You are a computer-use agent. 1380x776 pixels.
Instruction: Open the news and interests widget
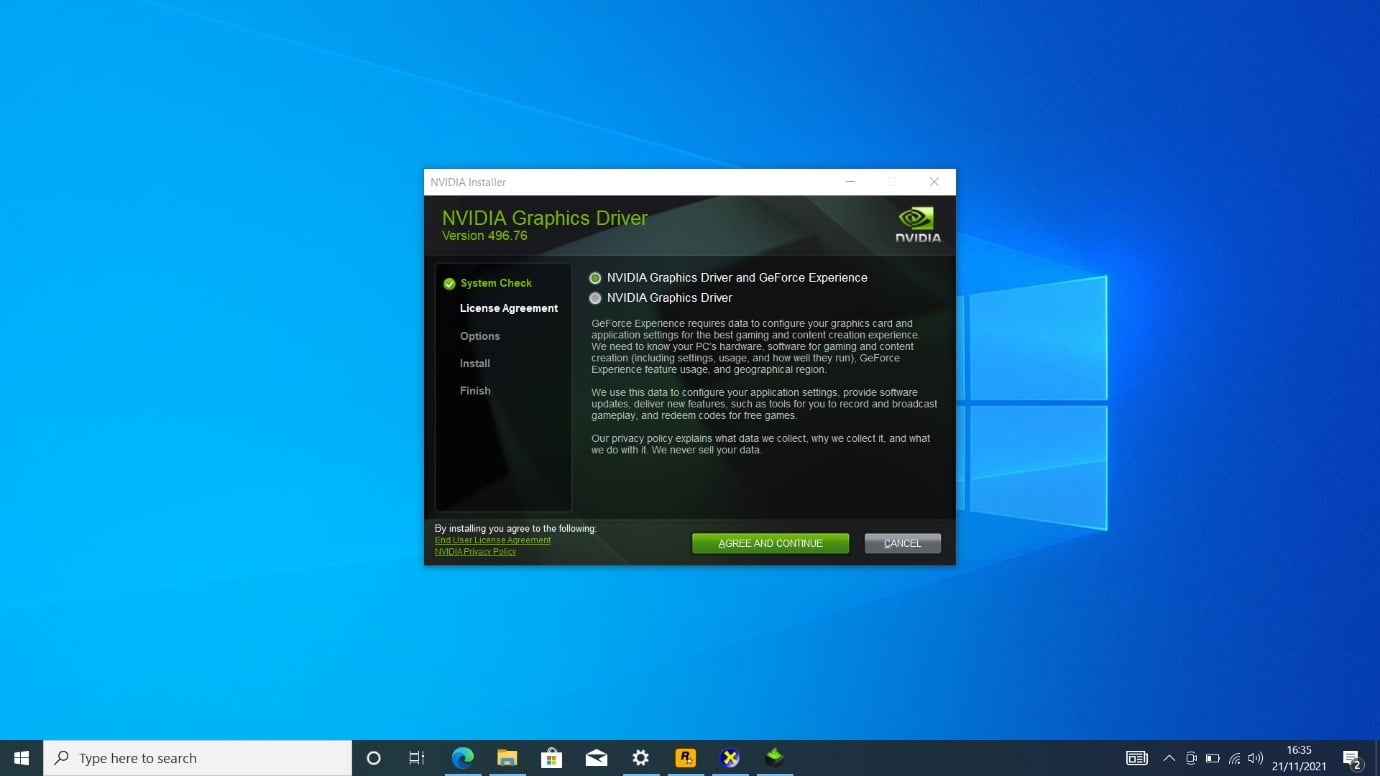tap(1137, 757)
